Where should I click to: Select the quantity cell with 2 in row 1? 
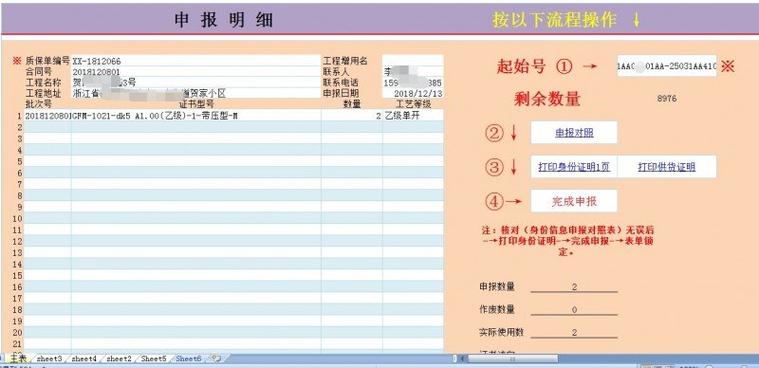[x=351, y=116]
